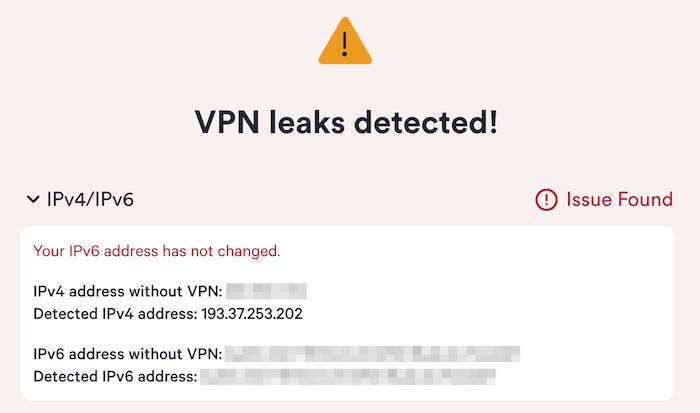Click the VPN leaks detected! headline
Image resolution: width=700 pixels, height=413 pixels.
(x=346, y=122)
